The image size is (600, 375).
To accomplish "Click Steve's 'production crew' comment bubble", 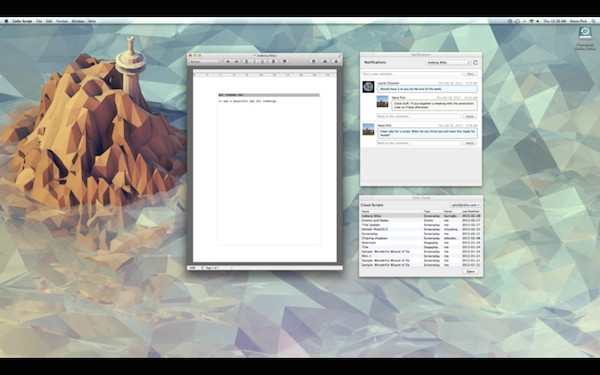I will coord(435,105).
